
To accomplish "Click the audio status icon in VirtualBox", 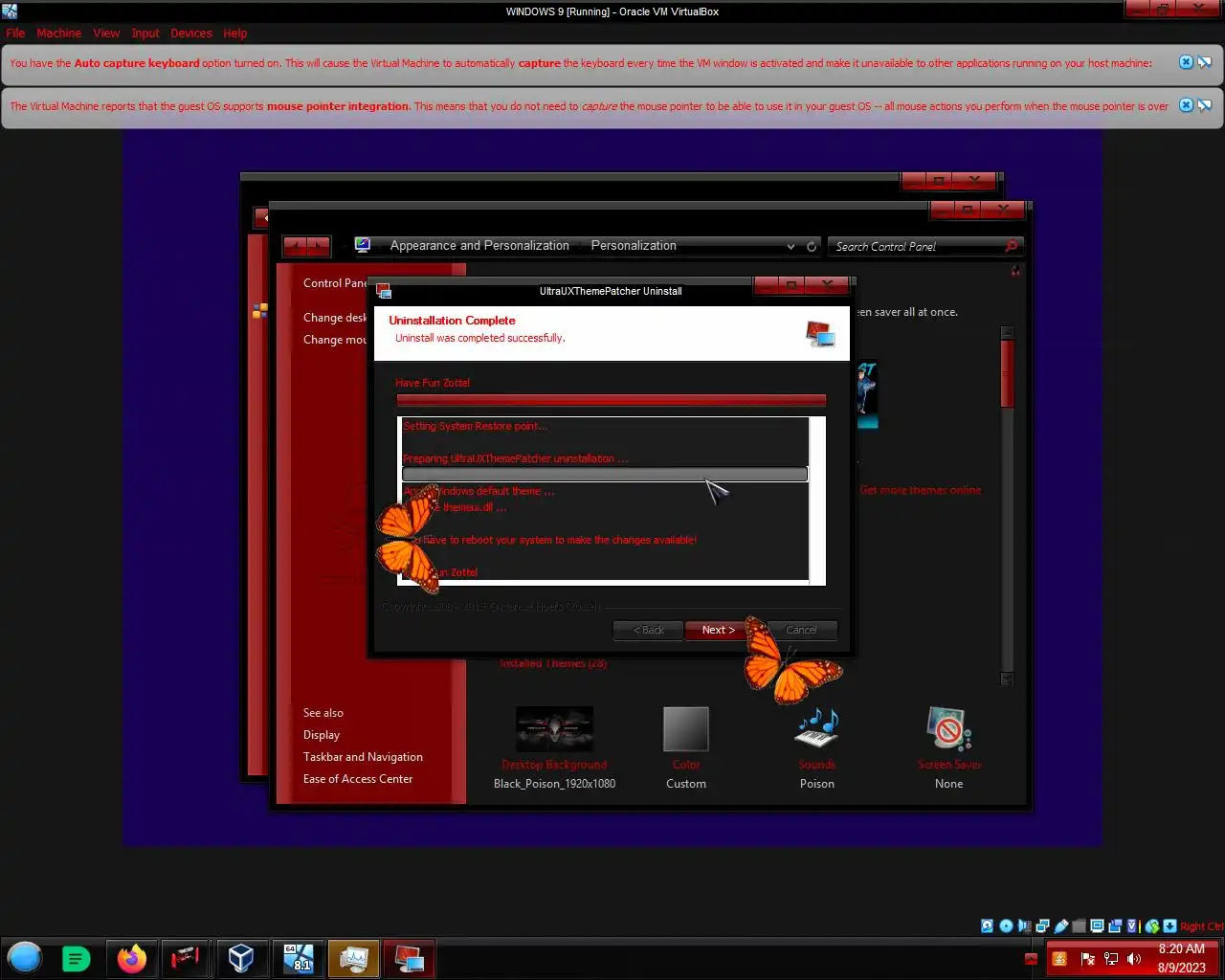I will (1024, 925).
